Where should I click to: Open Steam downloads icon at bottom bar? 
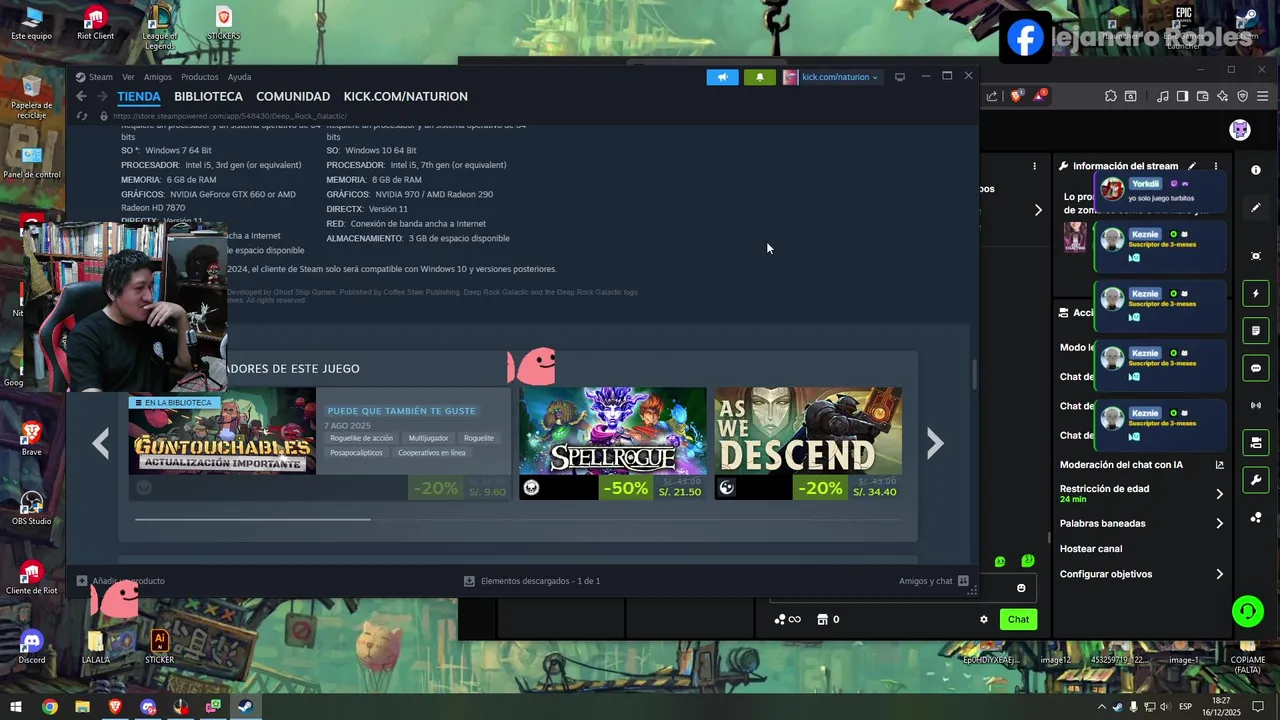469,581
